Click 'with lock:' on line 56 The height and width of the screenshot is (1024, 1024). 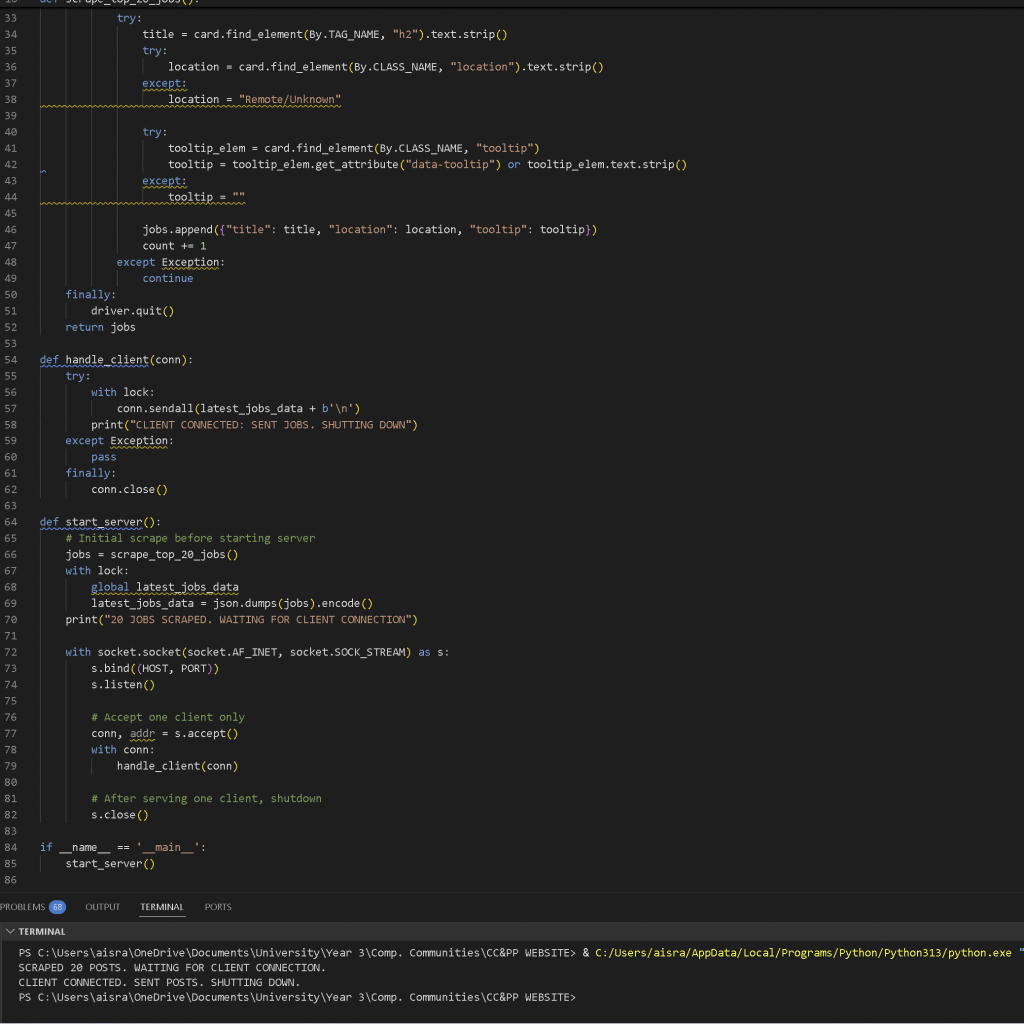(x=123, y=392)
